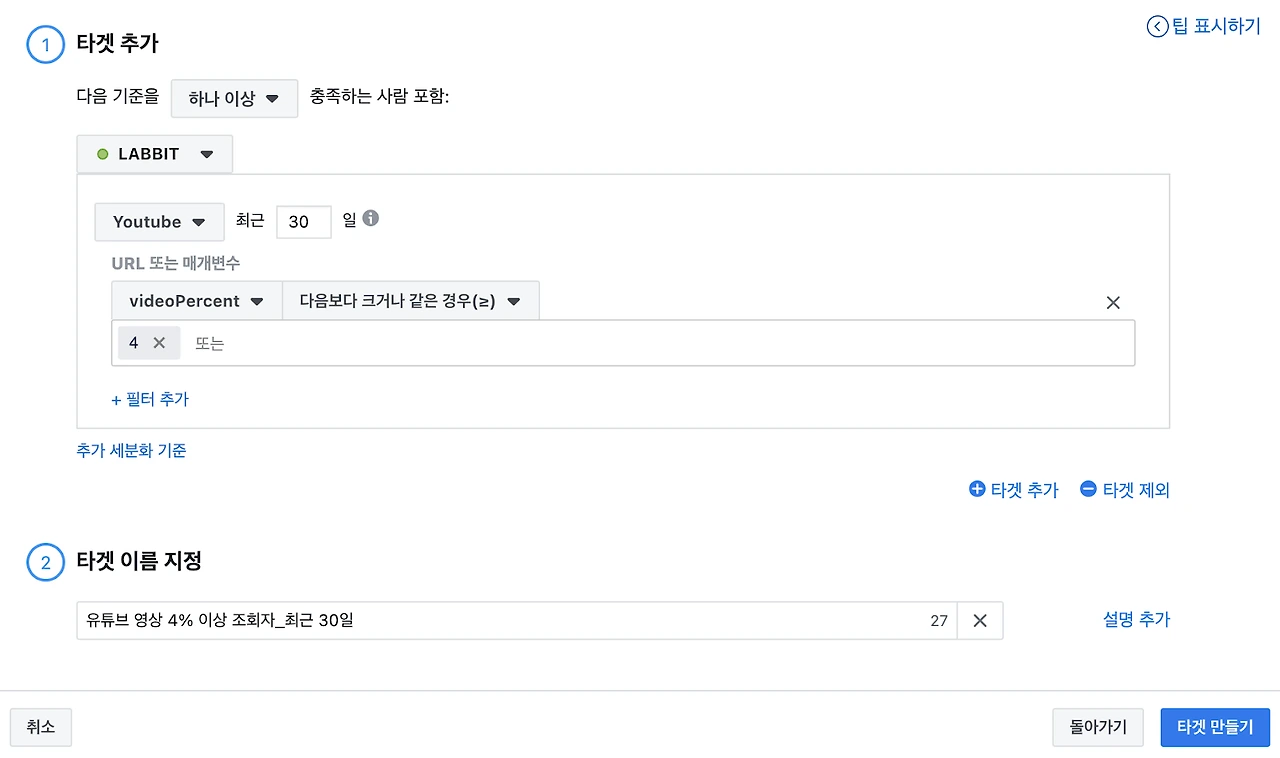Click the minus icon for 타겟 제외

pyautogui.click(x=1089, y=489)
